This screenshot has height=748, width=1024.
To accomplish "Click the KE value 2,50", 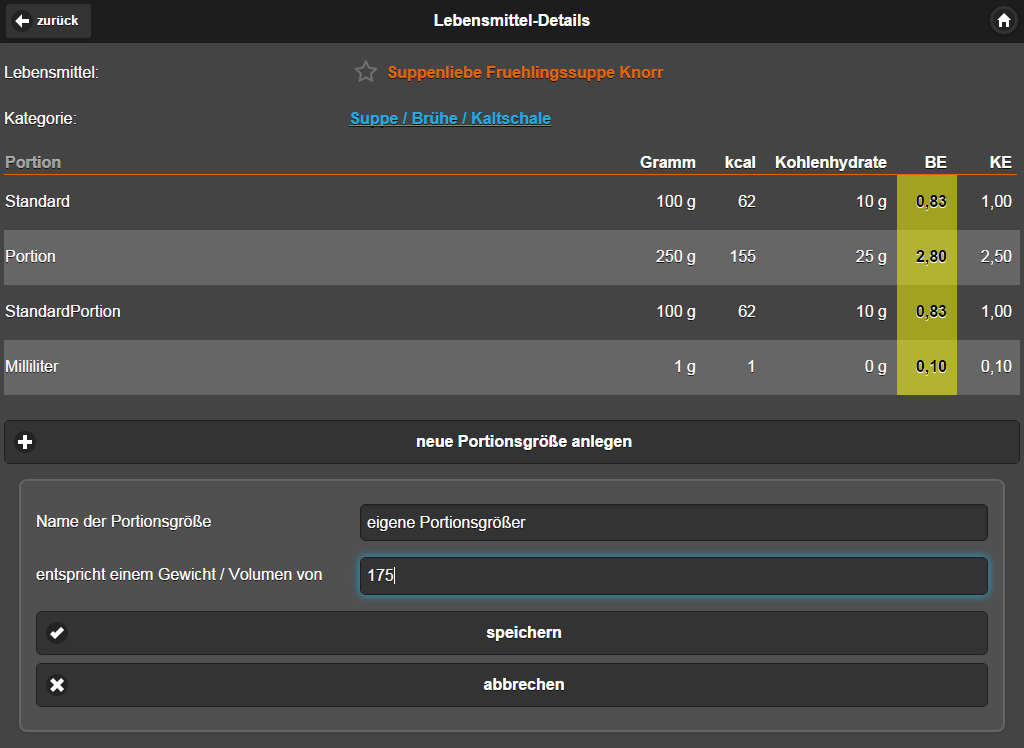I will pyautogui.click(x=996, y=256).
